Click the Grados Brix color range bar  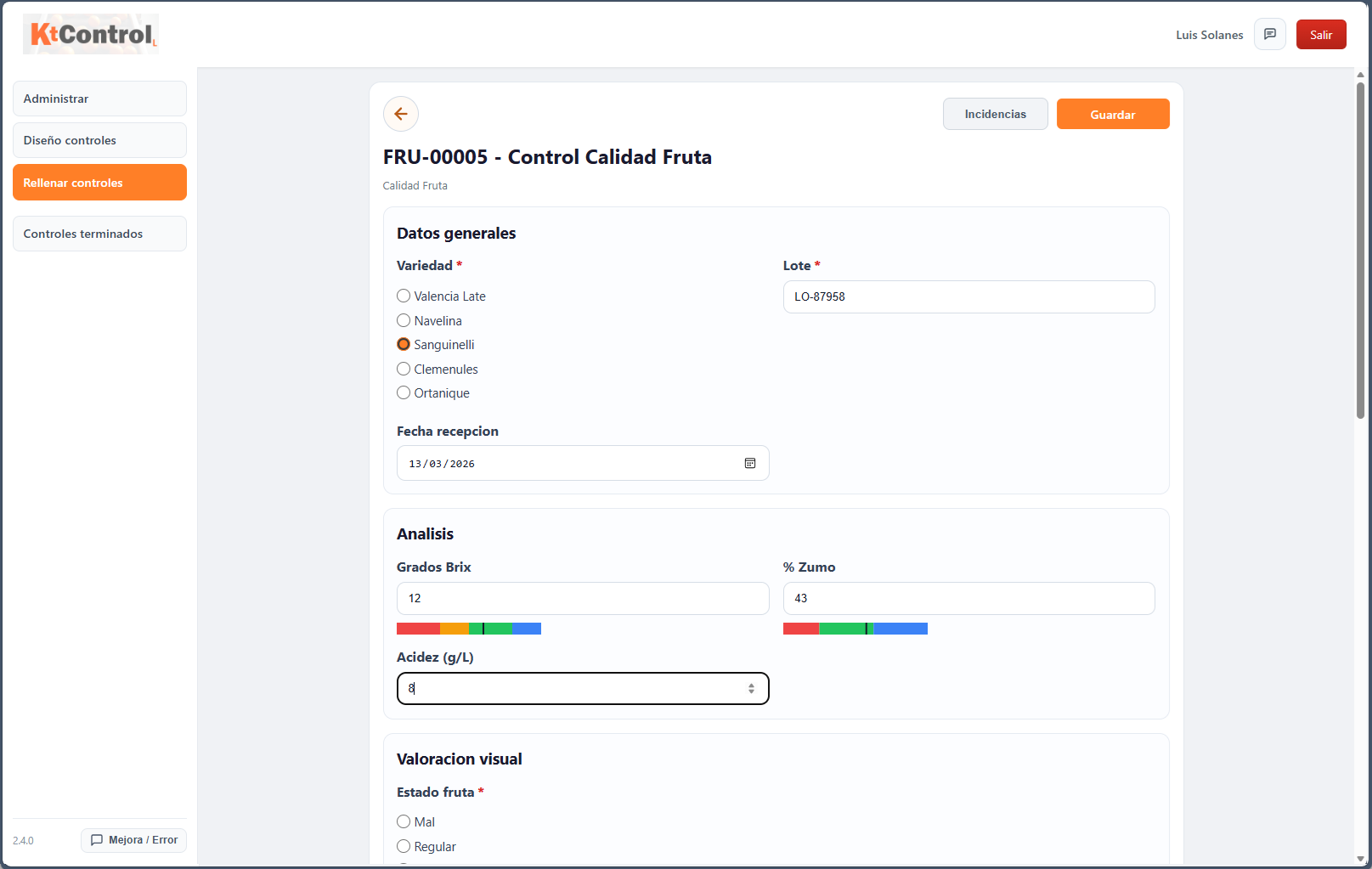click(x=469, y=629)
